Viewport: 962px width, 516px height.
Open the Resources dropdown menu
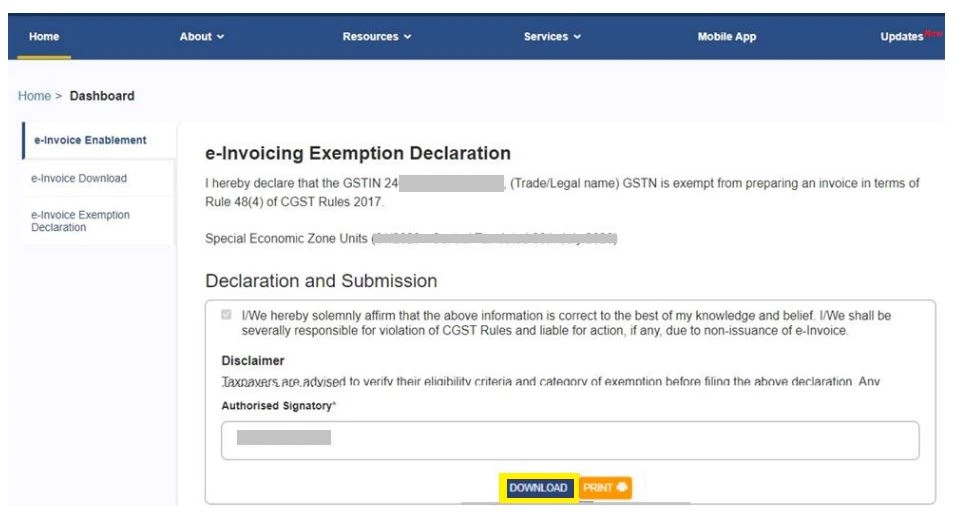(376, 37)
